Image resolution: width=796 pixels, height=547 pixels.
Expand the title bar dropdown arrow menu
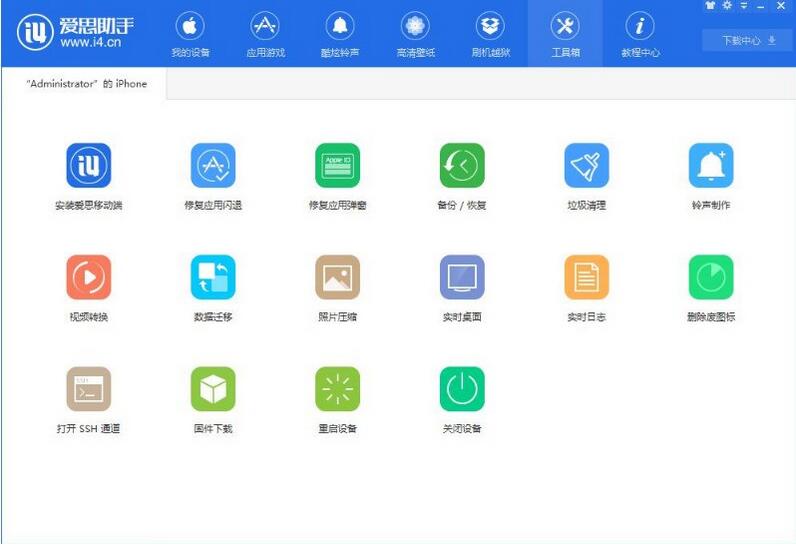(x=743, y=6)
